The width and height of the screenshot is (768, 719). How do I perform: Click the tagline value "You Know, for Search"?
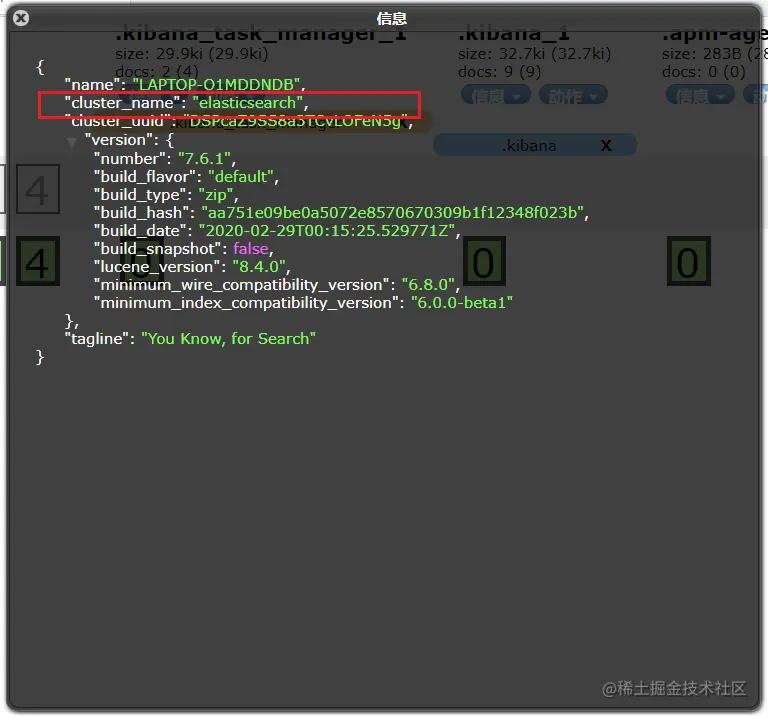228,339
